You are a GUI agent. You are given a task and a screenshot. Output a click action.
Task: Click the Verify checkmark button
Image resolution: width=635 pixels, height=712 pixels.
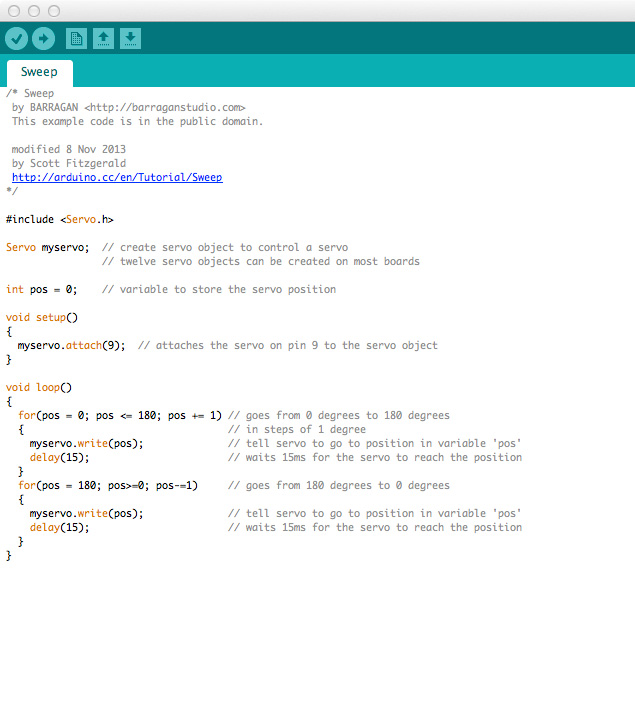tap(16, 39)
